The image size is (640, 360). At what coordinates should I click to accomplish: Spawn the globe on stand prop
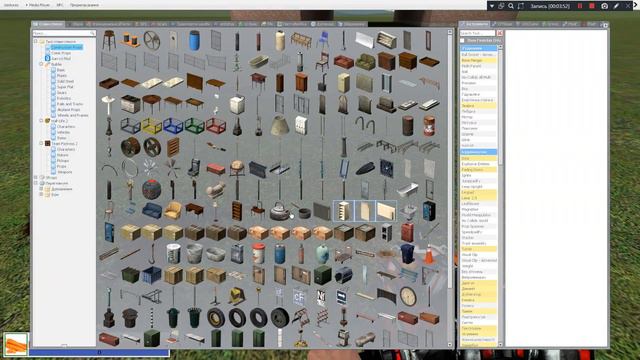237,168
